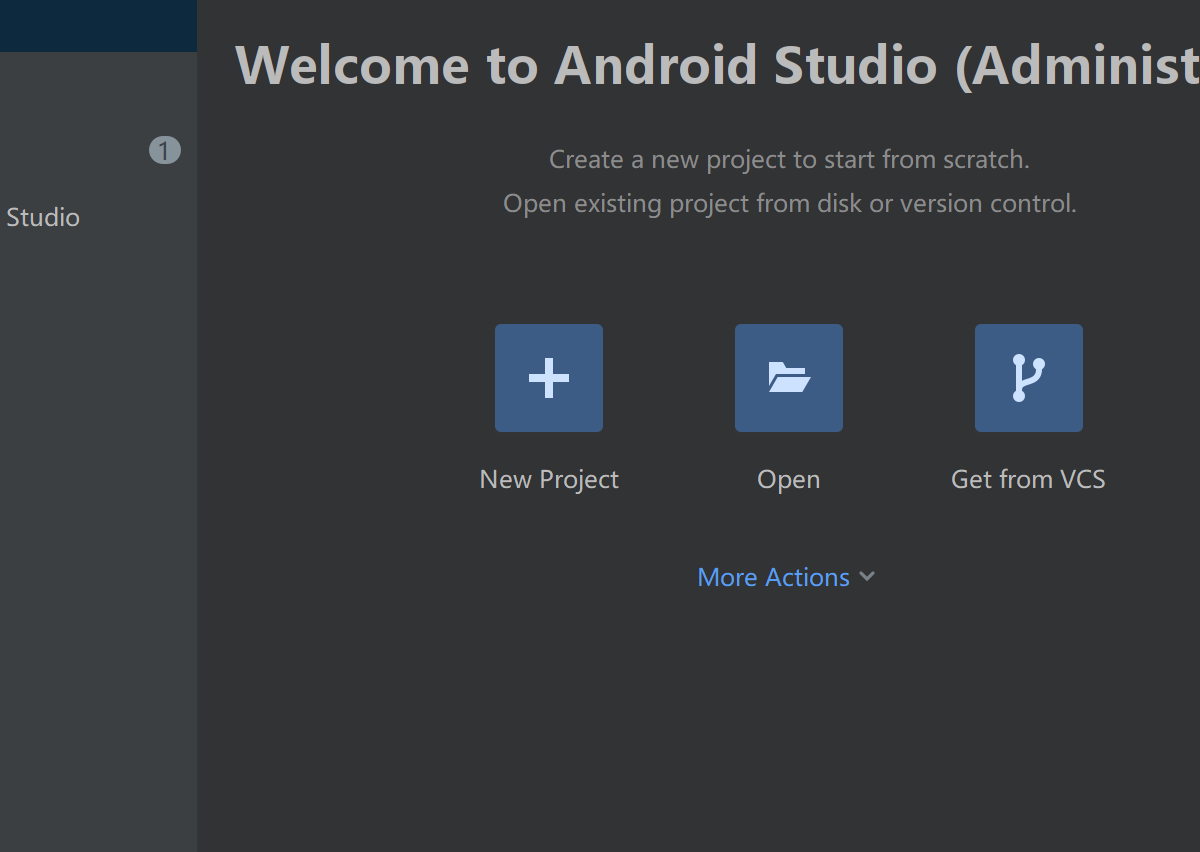Click the Open label under folder
Image resolution: width=1200 pixels, height=852 pixels.
tap(789, 480)
